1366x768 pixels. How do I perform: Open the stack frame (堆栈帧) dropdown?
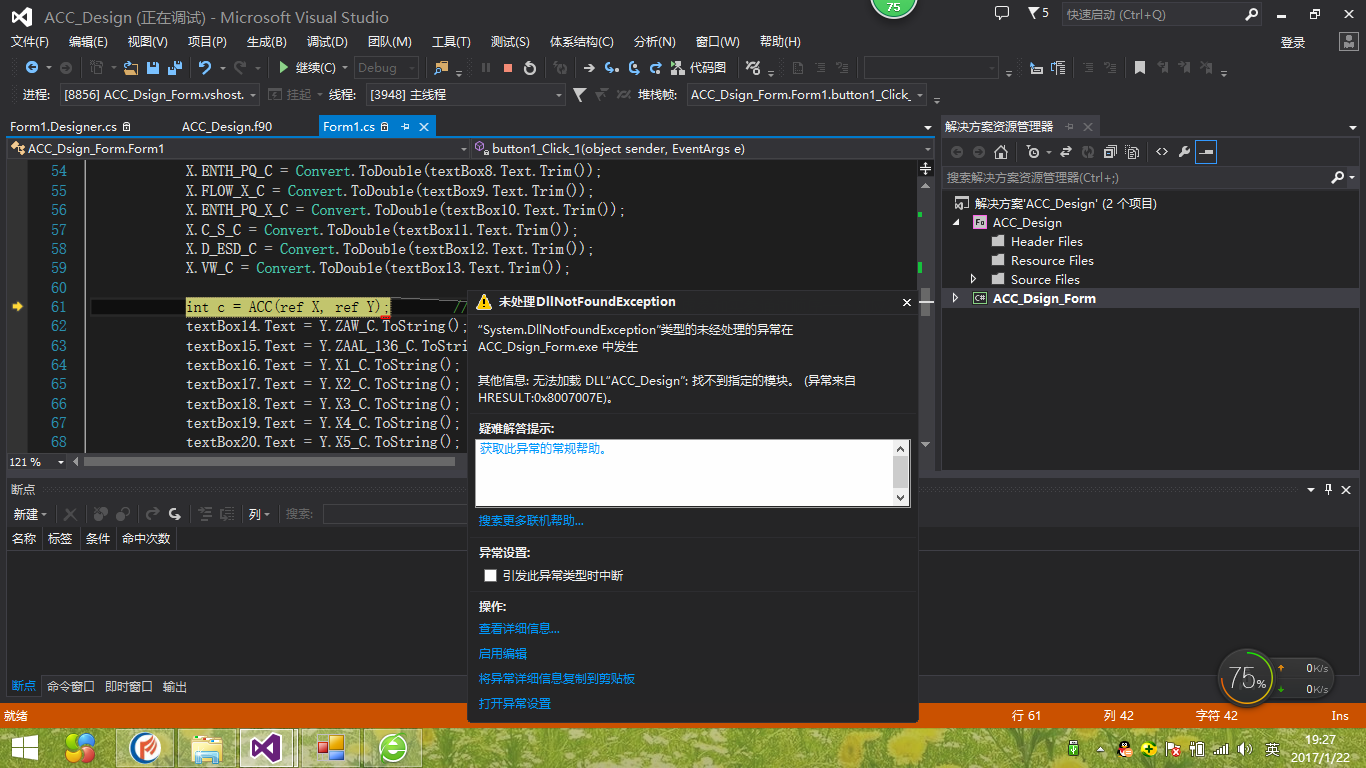(807, 95)
